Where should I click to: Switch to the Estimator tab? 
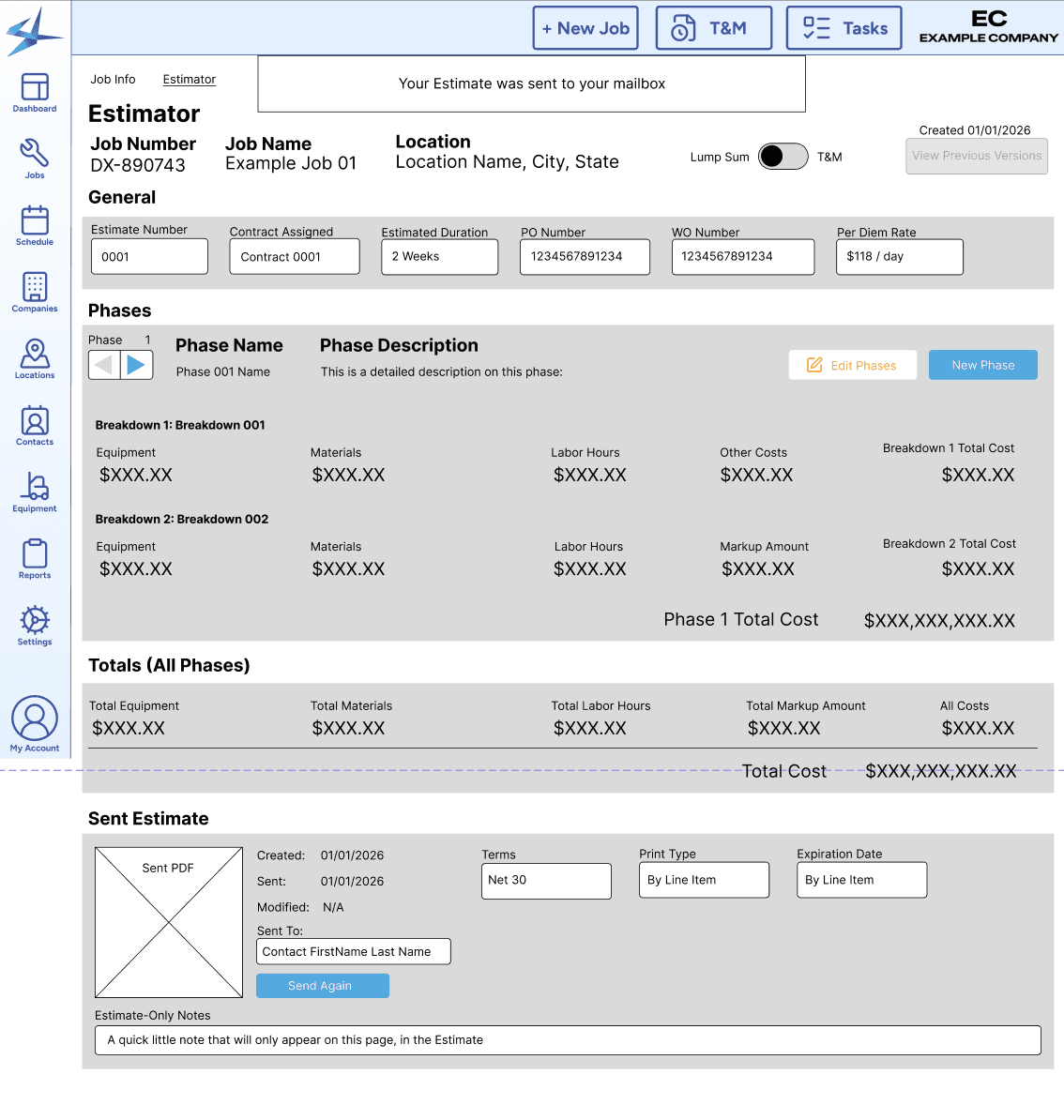(x=190, y=80)
